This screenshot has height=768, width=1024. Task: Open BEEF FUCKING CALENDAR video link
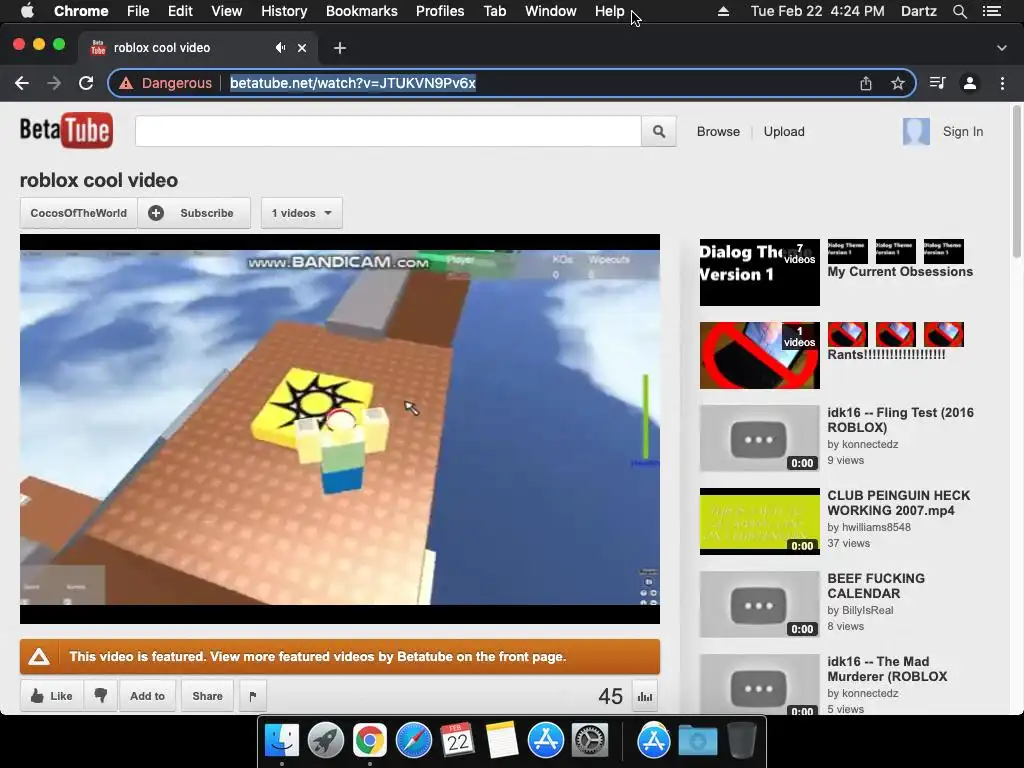[x=876, y=586]
